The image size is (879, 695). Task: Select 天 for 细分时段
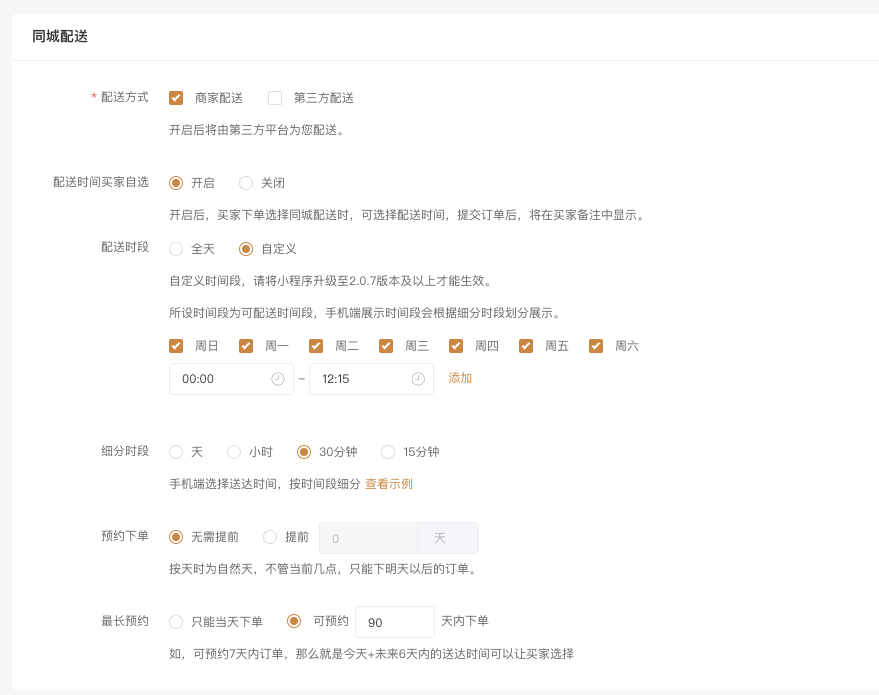click(176, 452)
